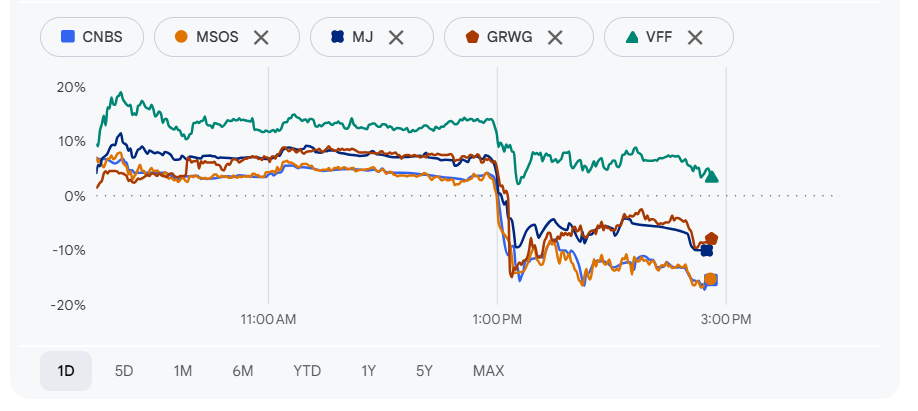Click the MJ navy cross icon

tap(338, 37)
